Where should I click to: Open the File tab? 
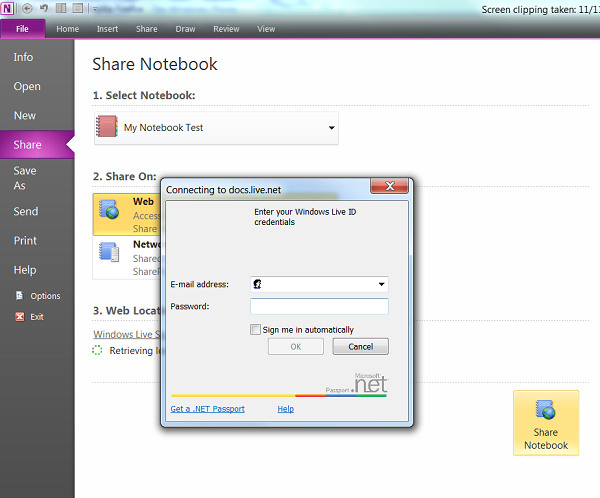pyautogui.click(x=23, y=29)
